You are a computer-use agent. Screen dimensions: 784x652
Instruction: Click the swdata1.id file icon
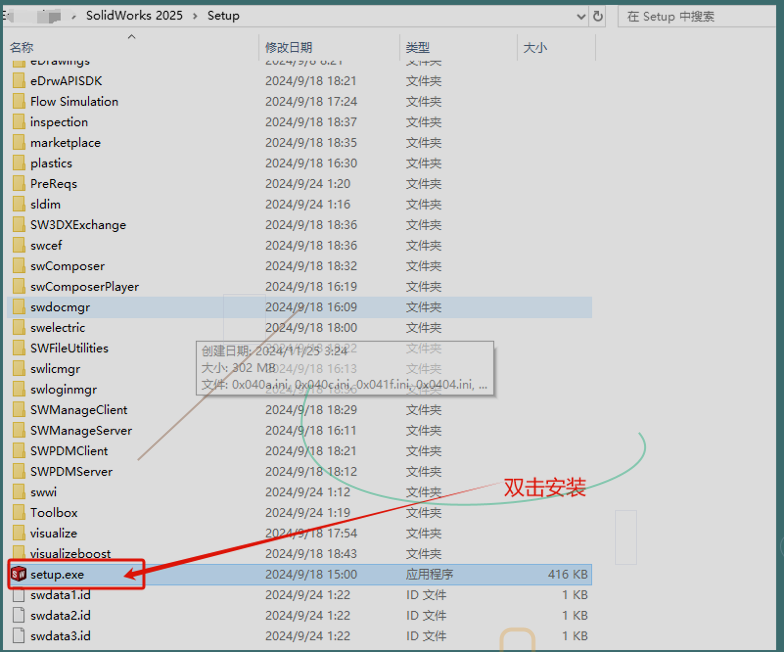pos(19,594)
